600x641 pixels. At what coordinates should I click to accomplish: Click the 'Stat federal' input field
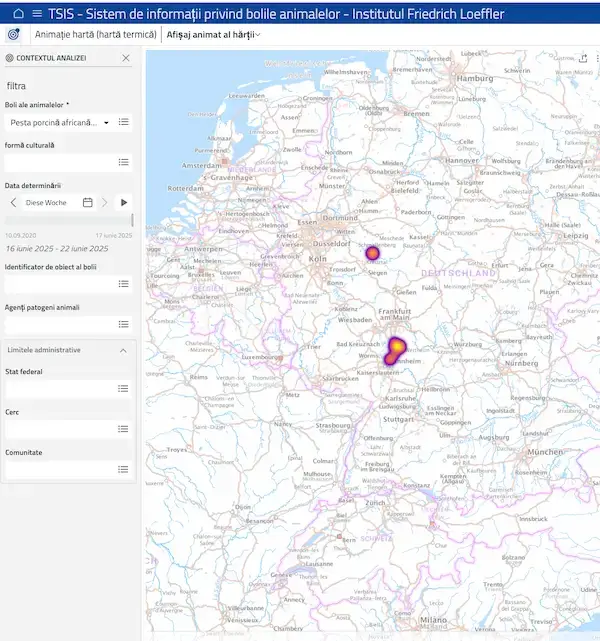(x=60, y=389)
